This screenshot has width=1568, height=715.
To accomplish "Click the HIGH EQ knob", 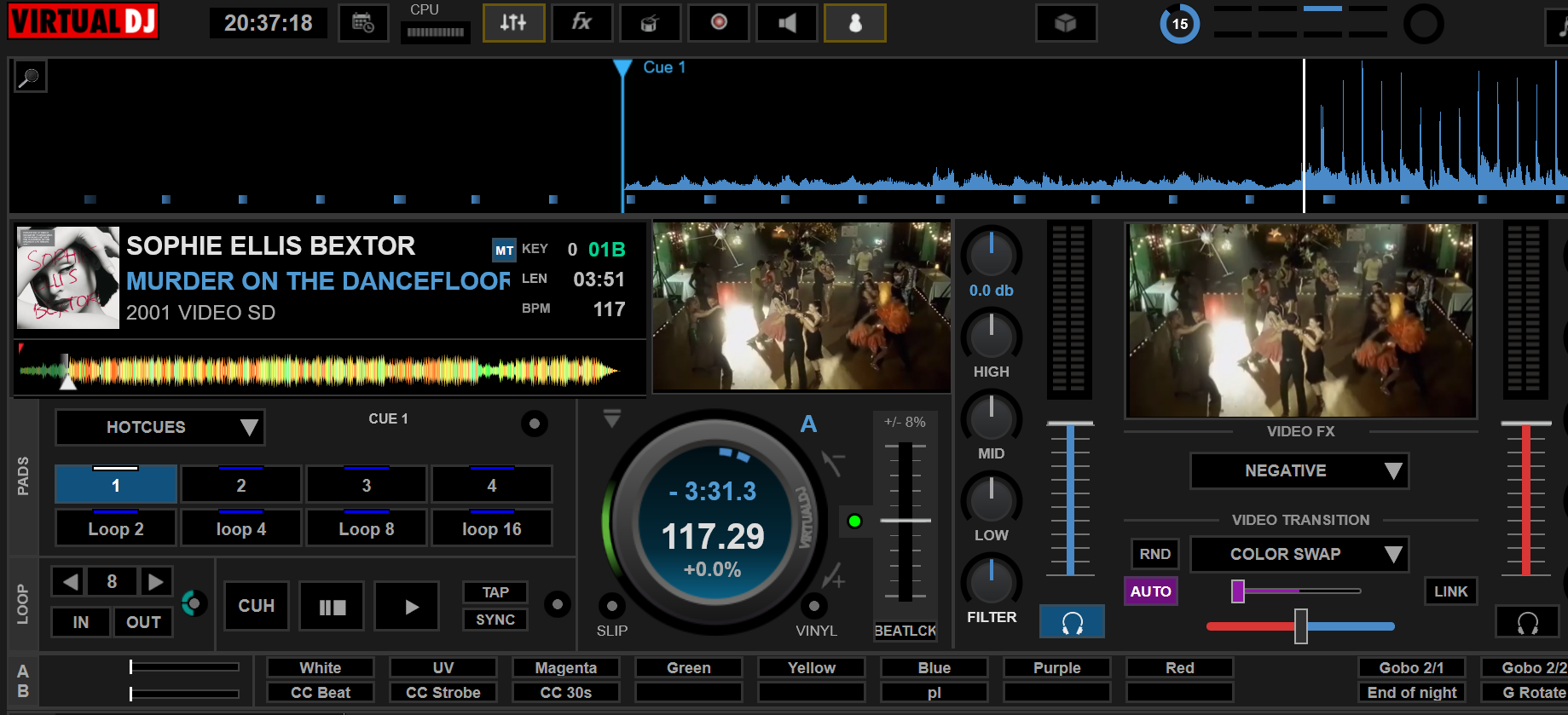I will click(x=991, y=335).
